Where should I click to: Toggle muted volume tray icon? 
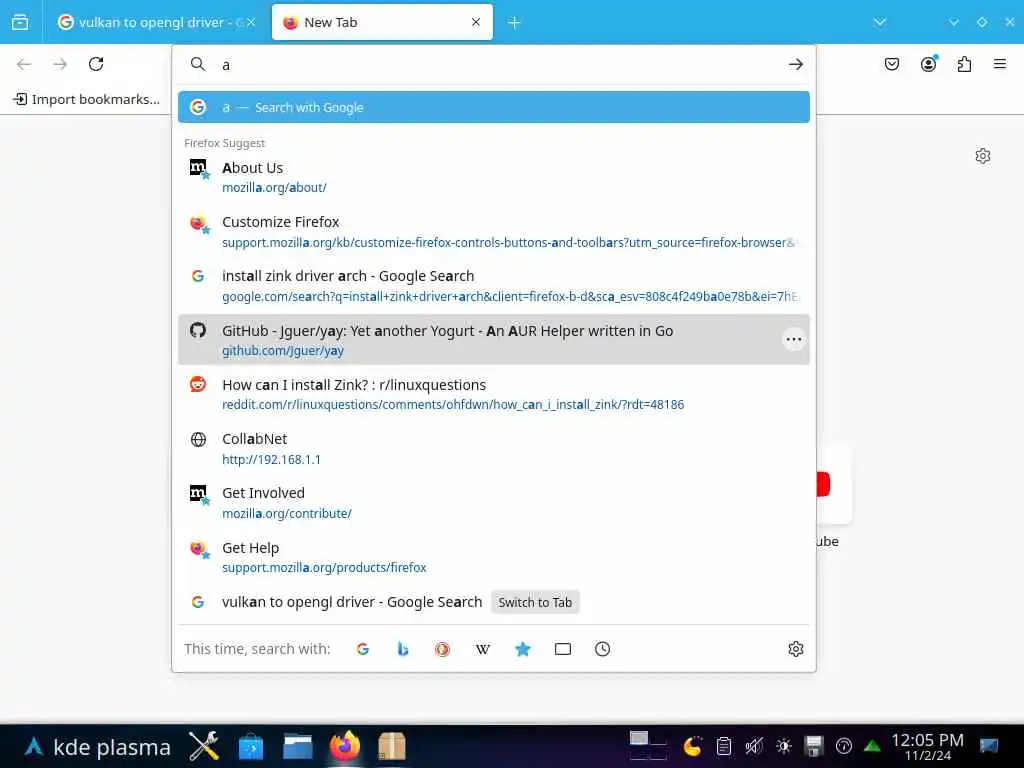click(754, 746)
